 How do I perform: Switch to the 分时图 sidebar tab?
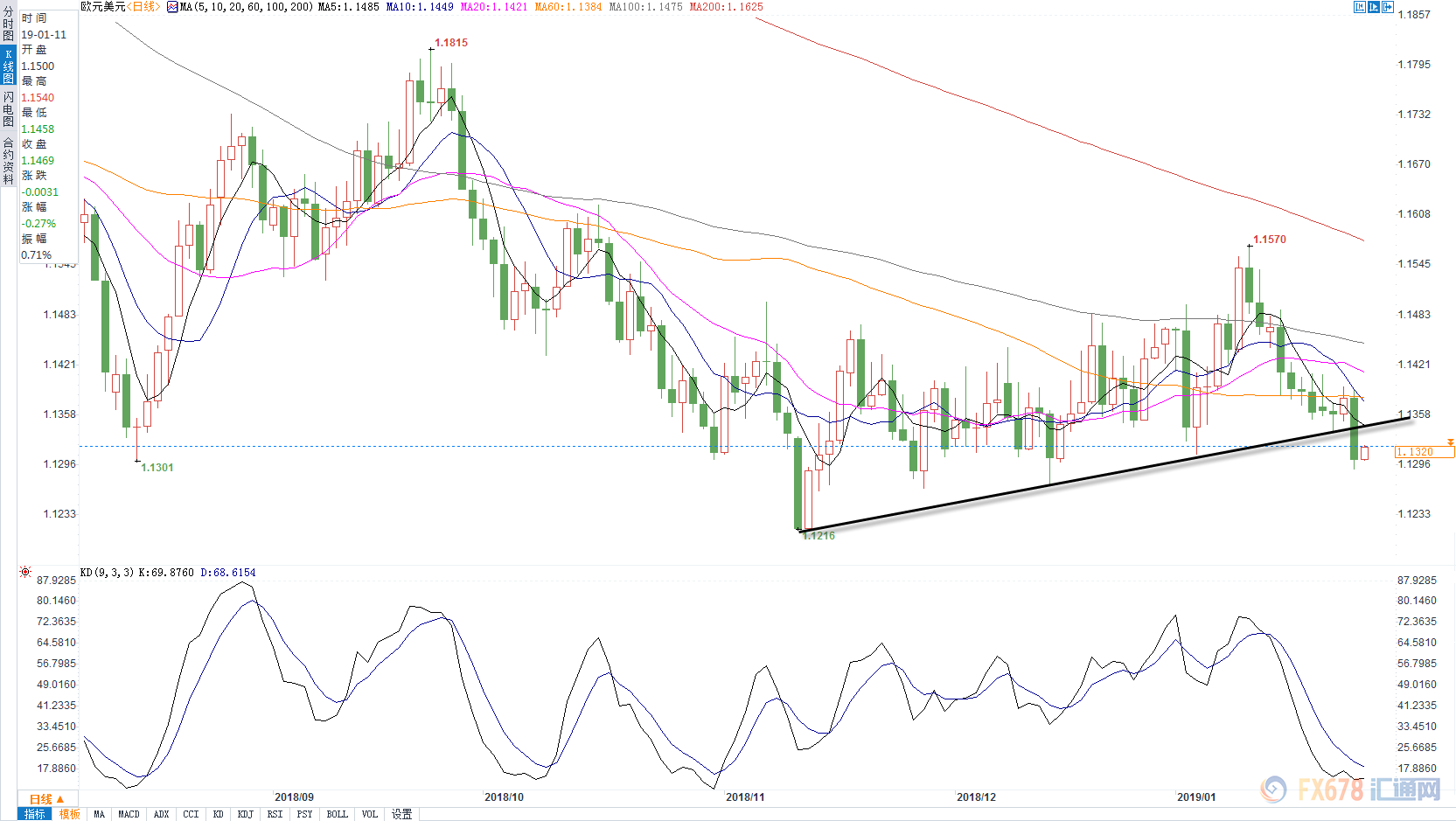(x=8, y=24)
